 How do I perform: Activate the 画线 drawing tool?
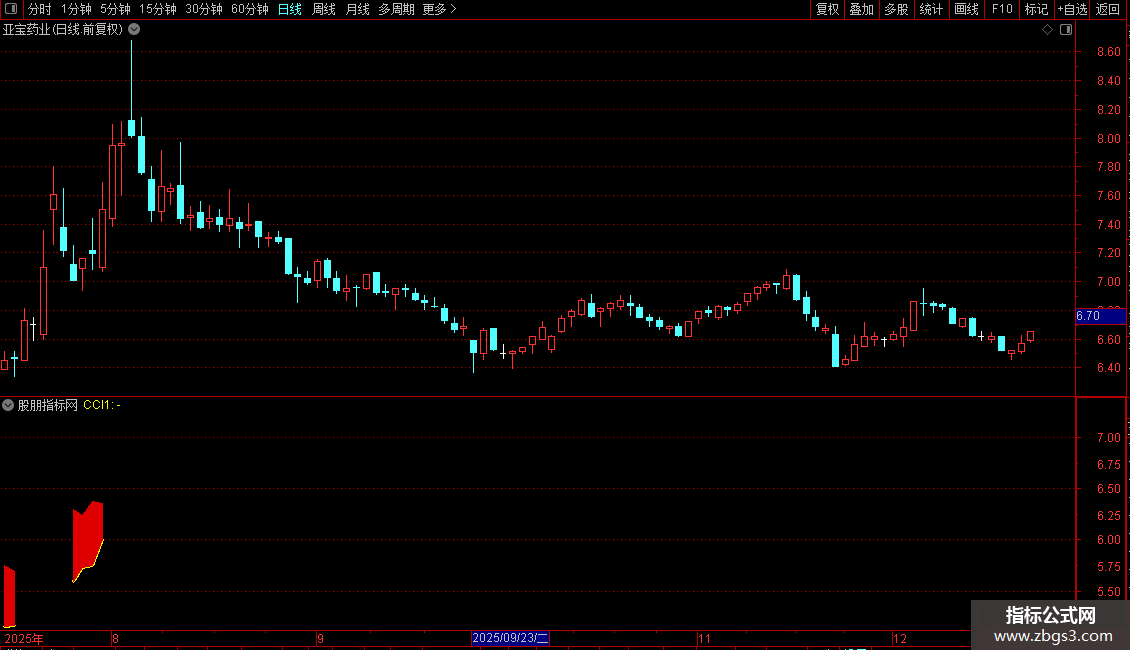[966, 9]
